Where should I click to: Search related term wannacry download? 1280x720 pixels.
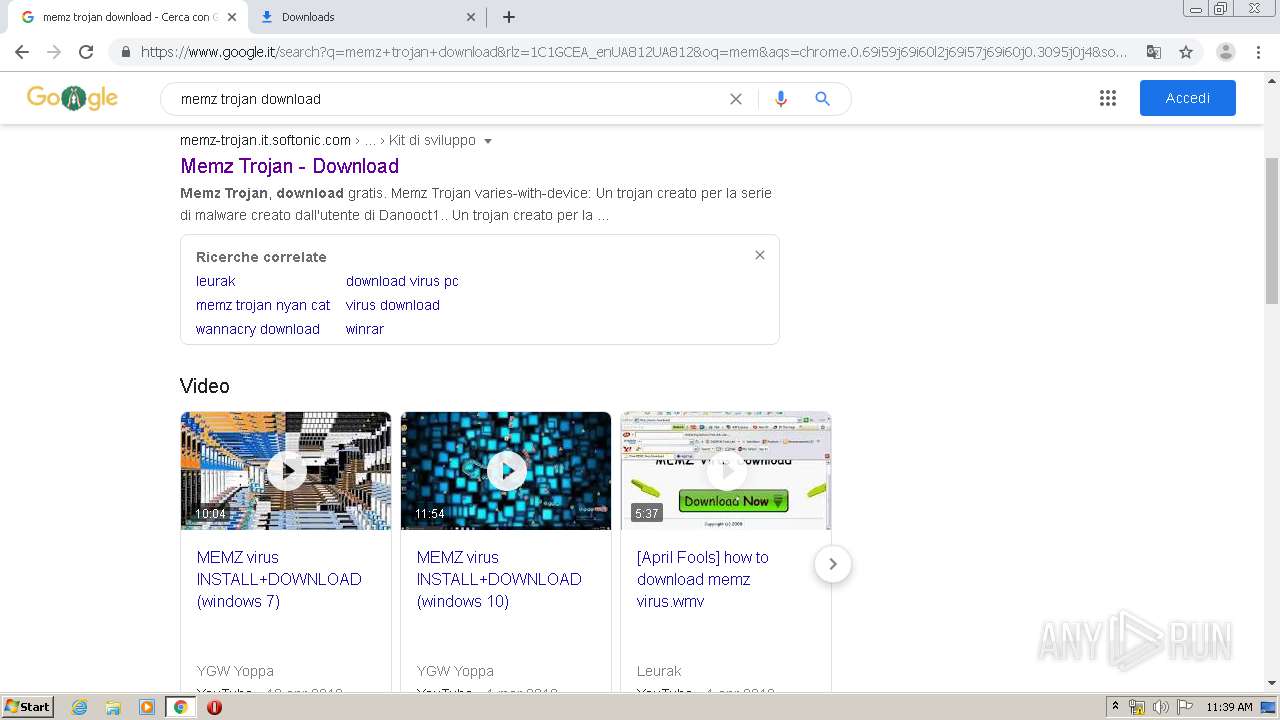258,329
